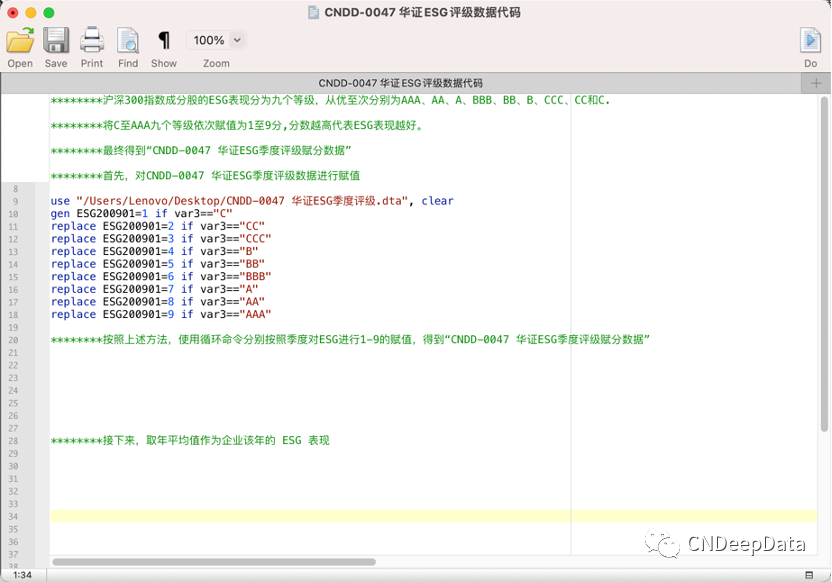Click the comment beginning 沪深300指数成分股
Screen dimensions: 832x582
[x=330, y=100]
